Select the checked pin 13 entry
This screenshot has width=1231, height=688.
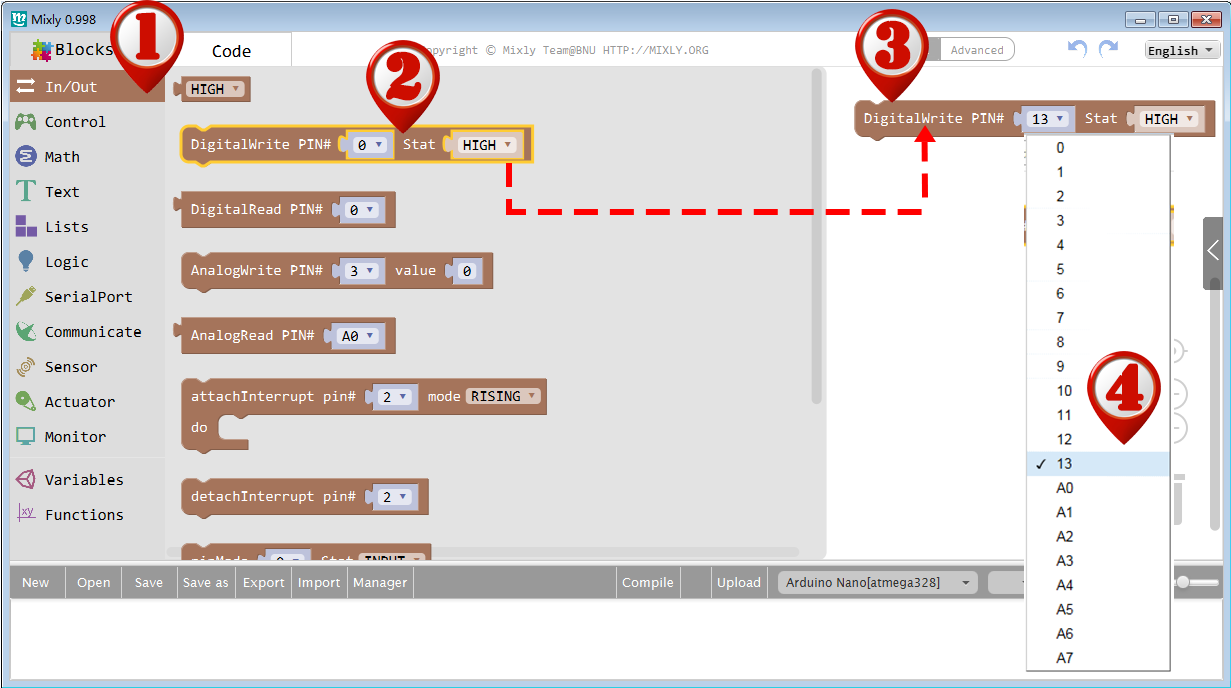coord(1098,464)
